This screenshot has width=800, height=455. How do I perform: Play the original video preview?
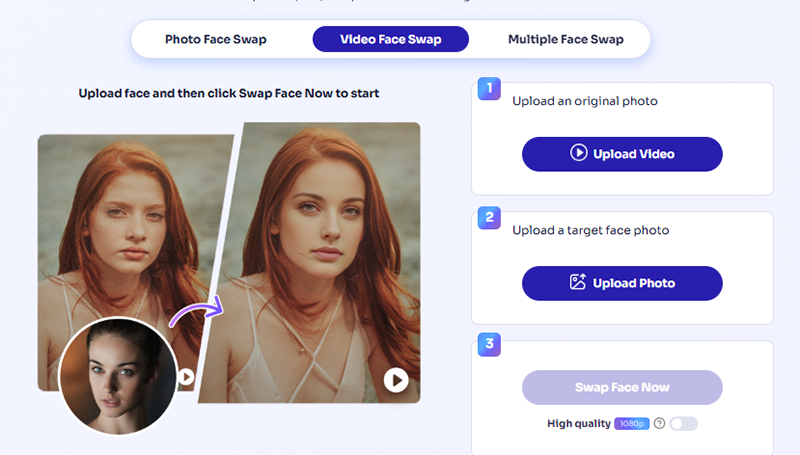click(186, 377)
